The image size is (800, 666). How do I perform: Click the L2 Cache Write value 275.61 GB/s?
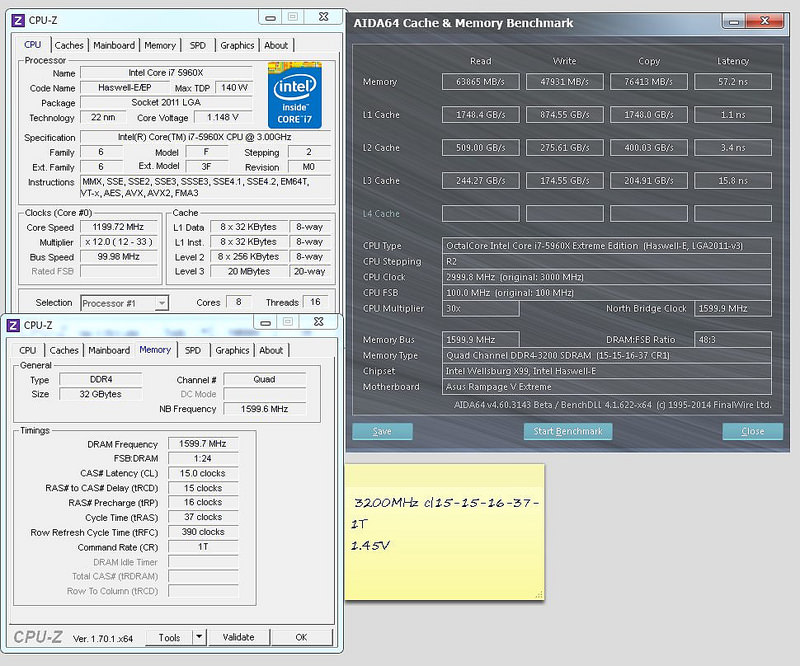point(565,148)
